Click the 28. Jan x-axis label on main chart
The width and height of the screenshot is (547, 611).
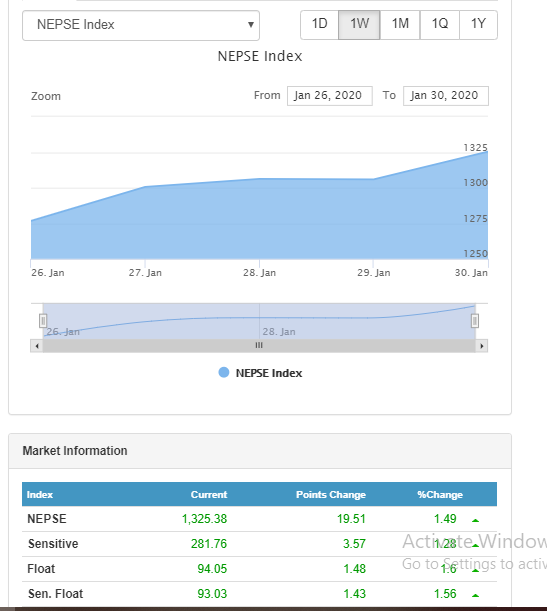pyautogui.click(x=259, y=273)
